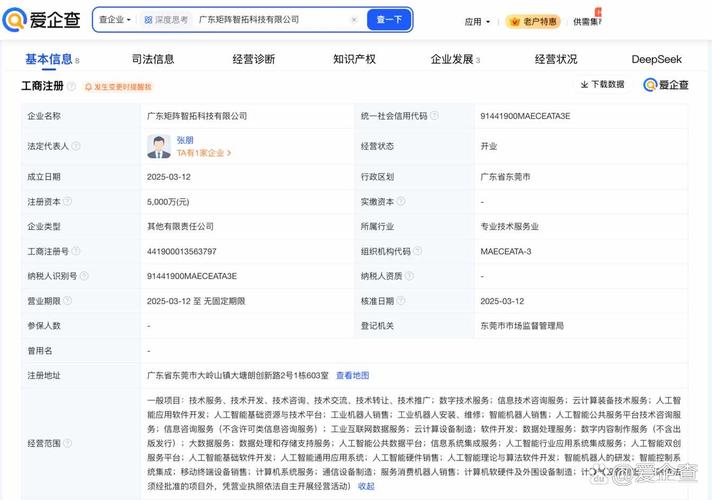The image size is (712, 500).
Task: Click help icon next to 法定代表人
Action: (76, 146)
